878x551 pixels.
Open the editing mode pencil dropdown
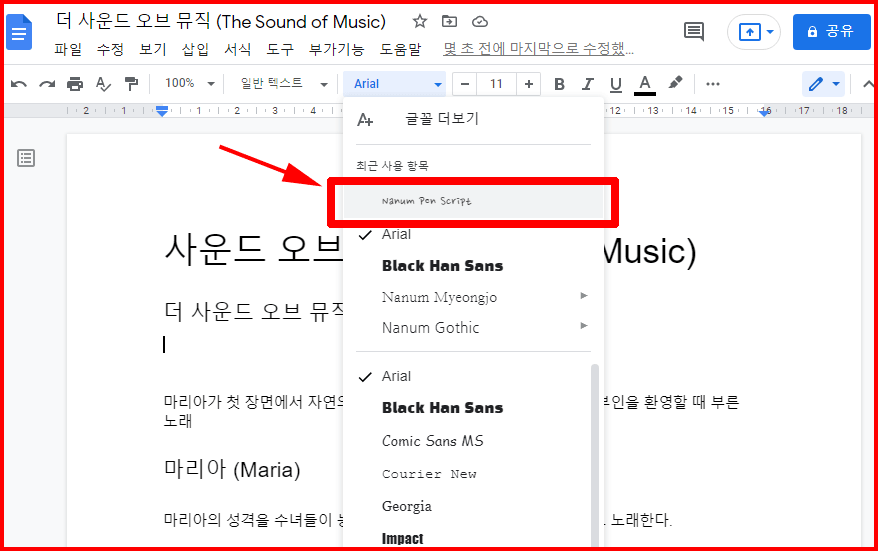(x=823, y=84)
